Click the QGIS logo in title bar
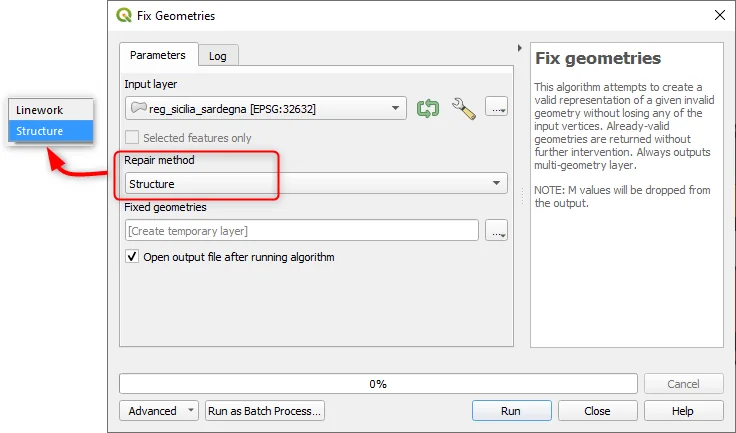 pos(124,16)
